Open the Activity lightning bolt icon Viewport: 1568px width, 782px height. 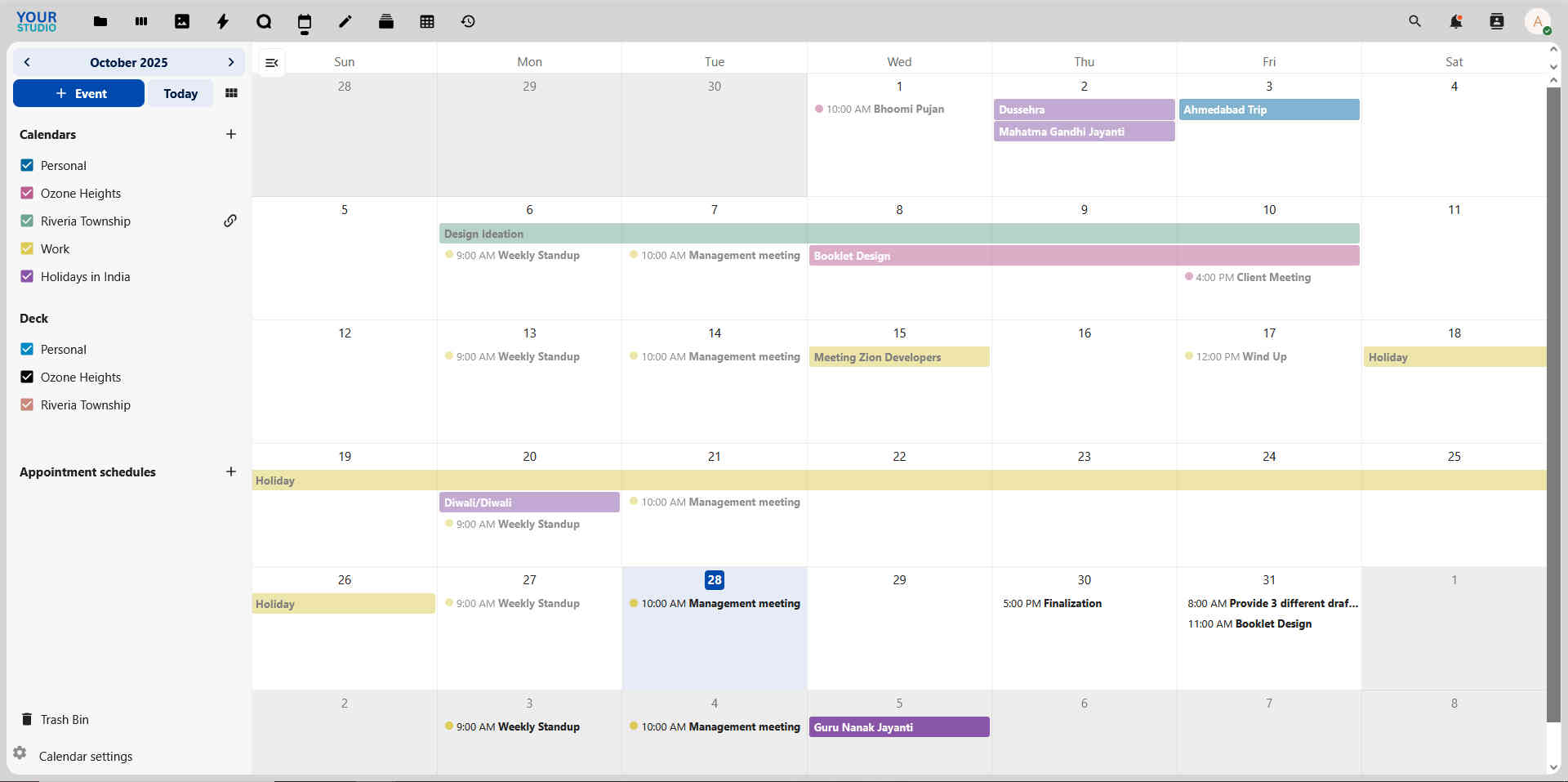point(223,22)
